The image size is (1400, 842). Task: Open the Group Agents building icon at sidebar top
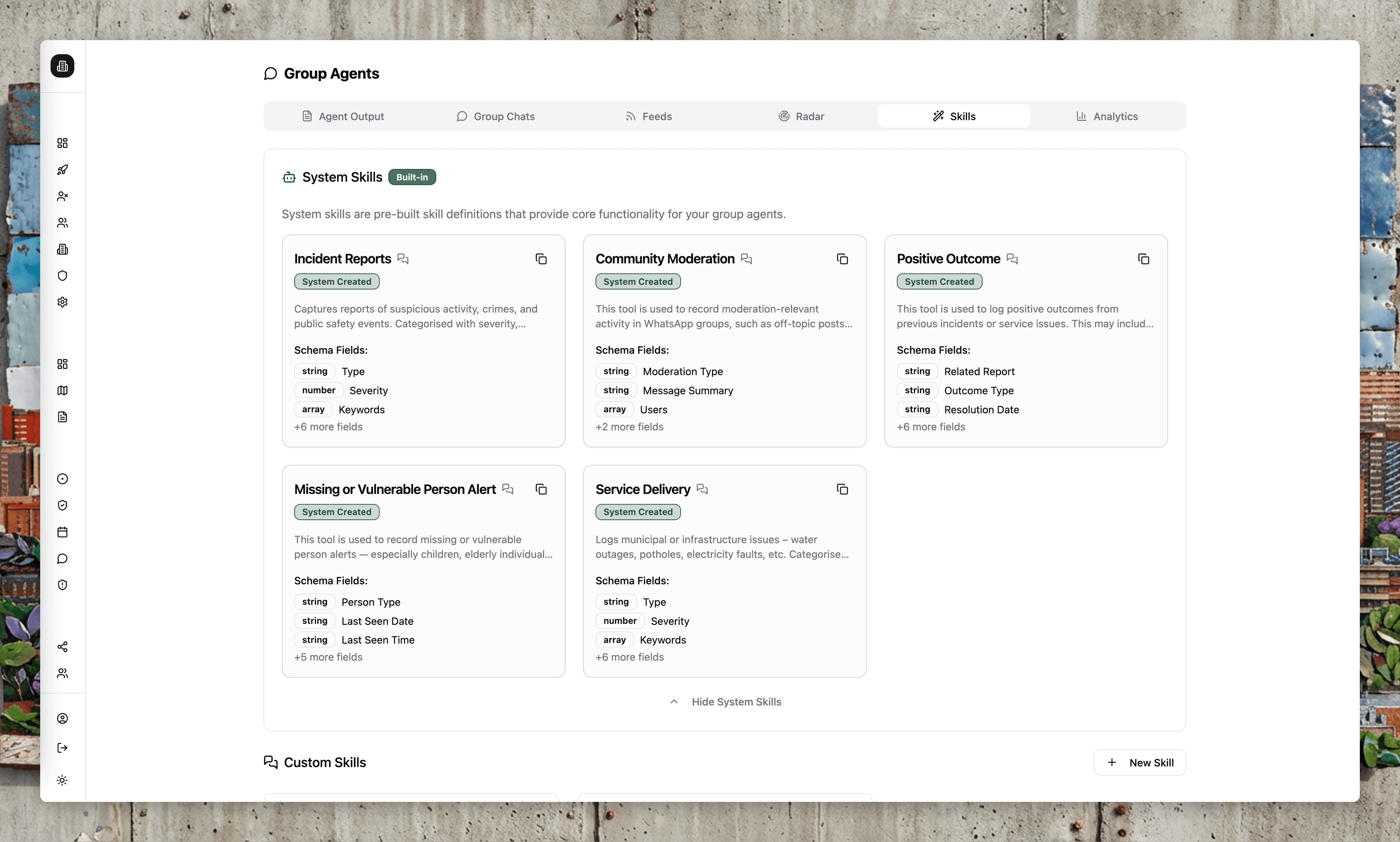[62, 66]
